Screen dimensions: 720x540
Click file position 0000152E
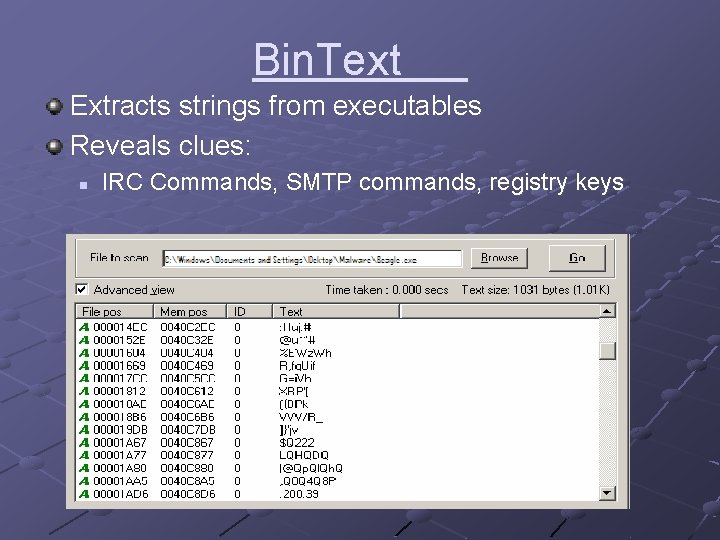coord(119,340)
